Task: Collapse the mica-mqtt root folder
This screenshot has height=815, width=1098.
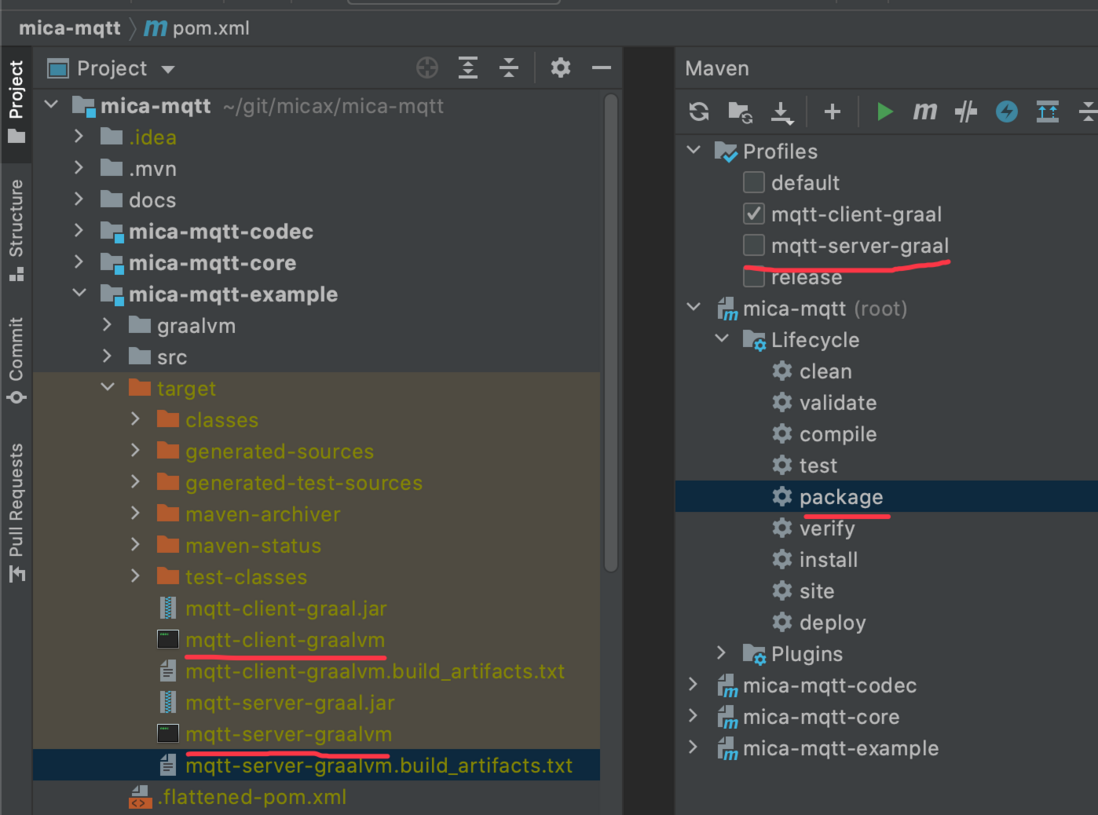Action: pyautogui.click(x=51, y=105)
